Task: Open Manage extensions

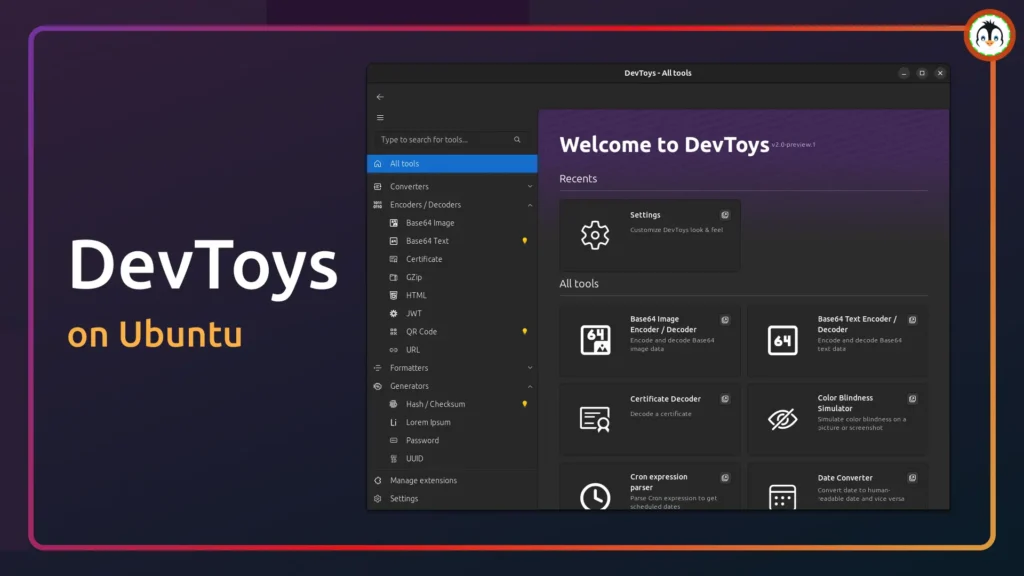Action: (423, 481)
